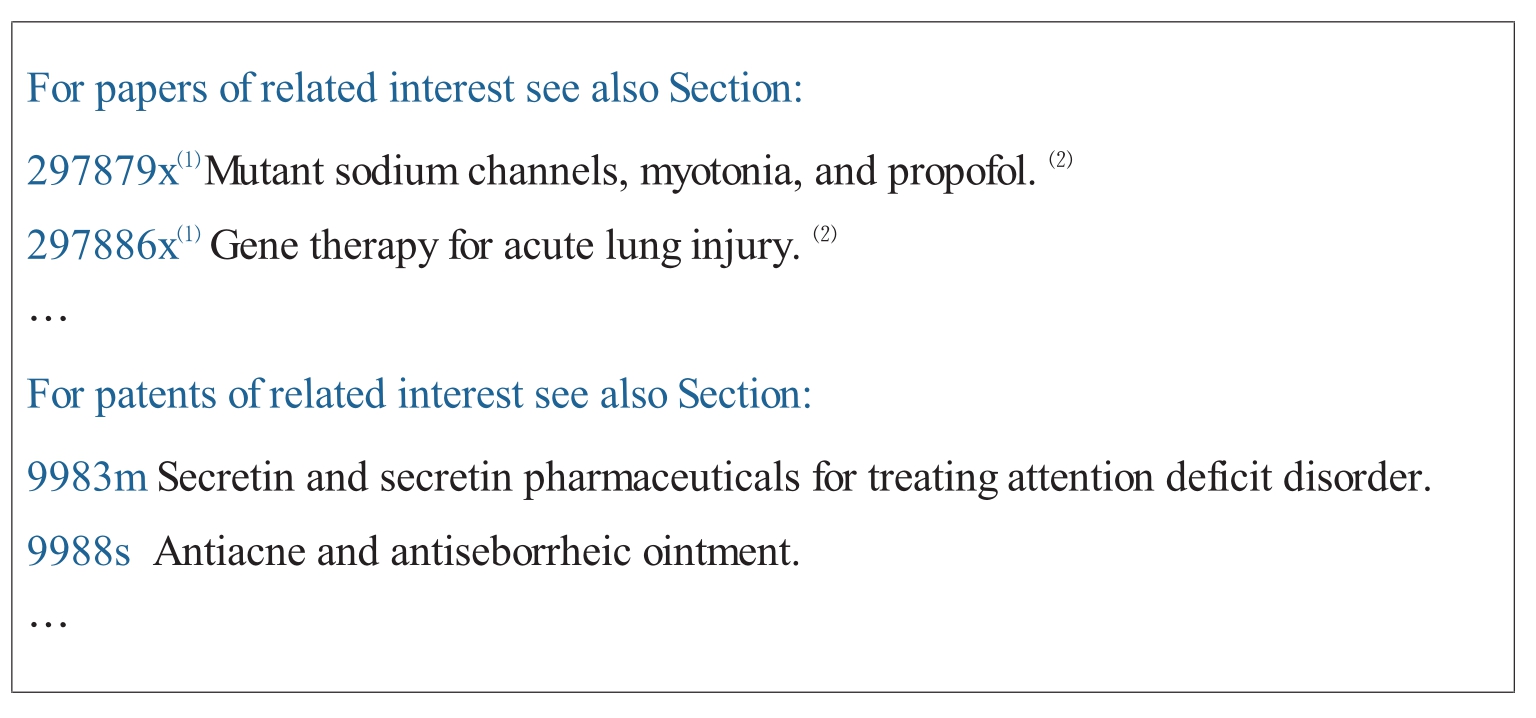The image size is (1536, 718).
Task: Click superscript (1) beside 297886x
Action: (x=189, y=233)
